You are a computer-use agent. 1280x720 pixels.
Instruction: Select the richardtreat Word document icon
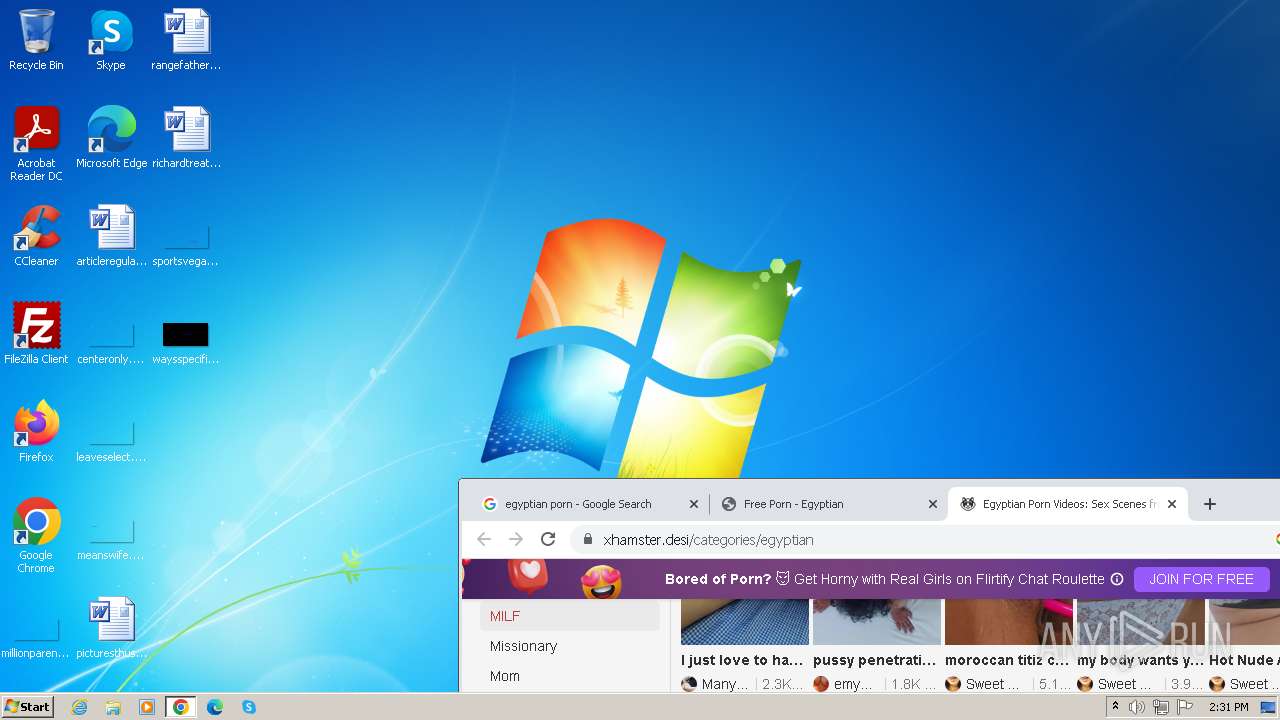pos(186,137)
